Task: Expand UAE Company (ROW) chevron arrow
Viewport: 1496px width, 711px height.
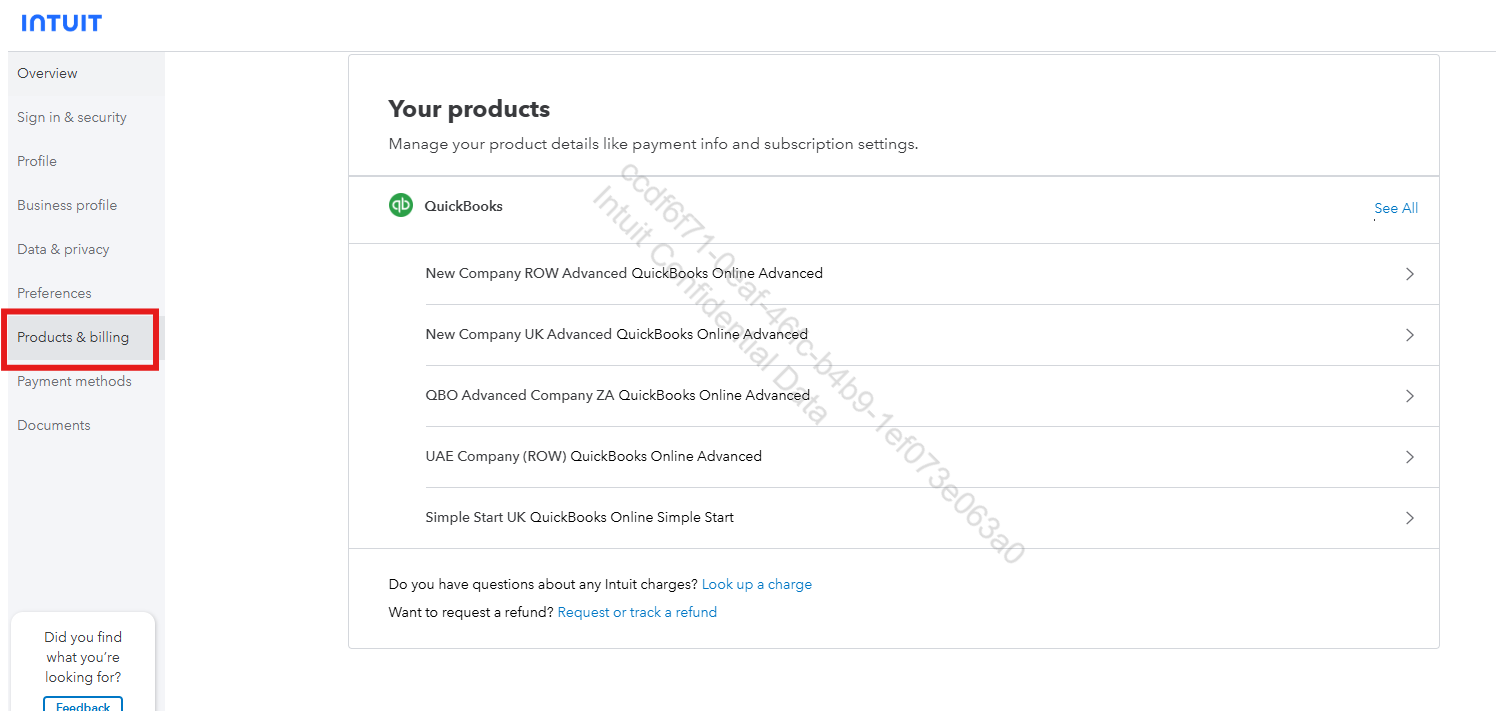Action: pos(1409,457)
